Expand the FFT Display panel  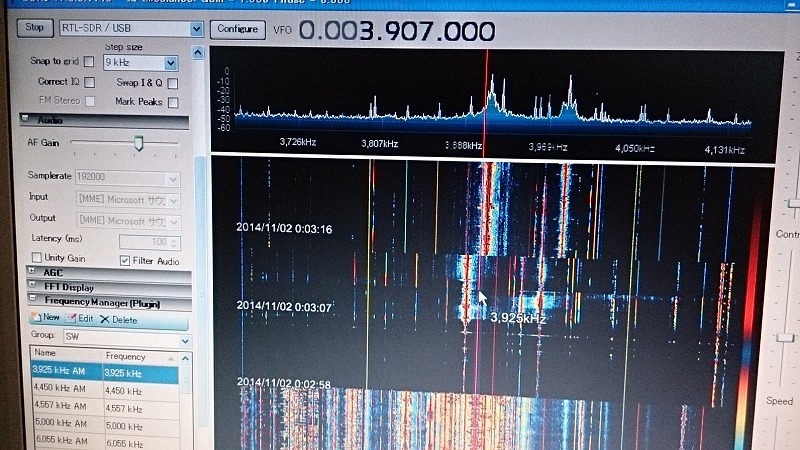click(x=109, y=287)
